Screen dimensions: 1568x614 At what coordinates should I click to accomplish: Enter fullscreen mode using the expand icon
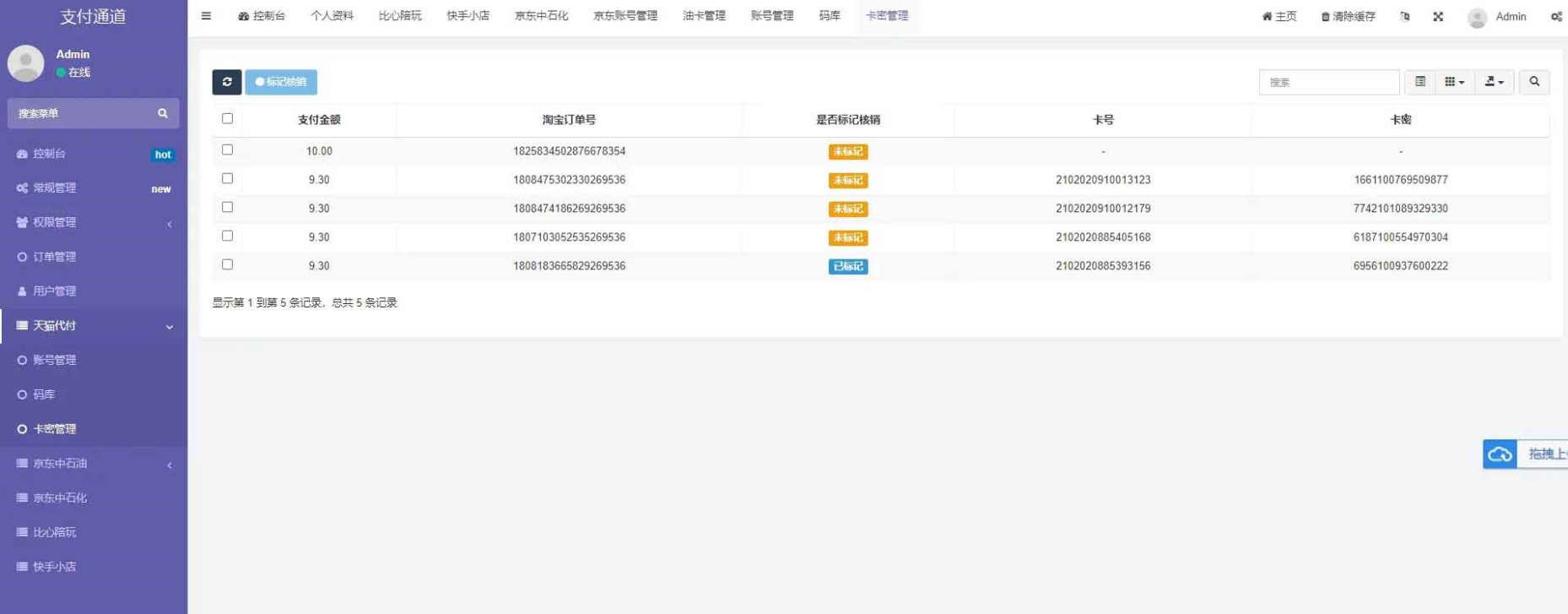[1438, 17]
